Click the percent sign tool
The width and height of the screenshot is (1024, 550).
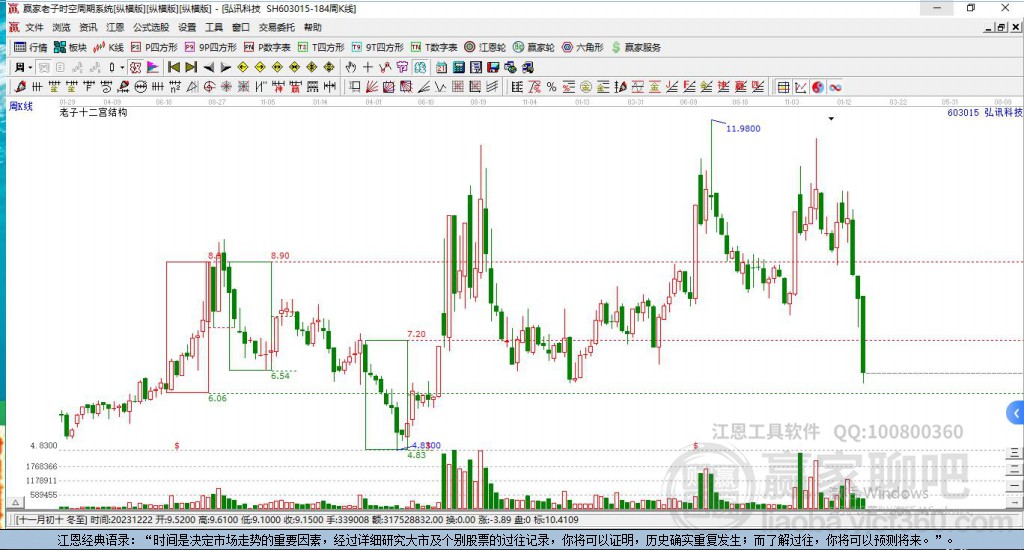551,87
